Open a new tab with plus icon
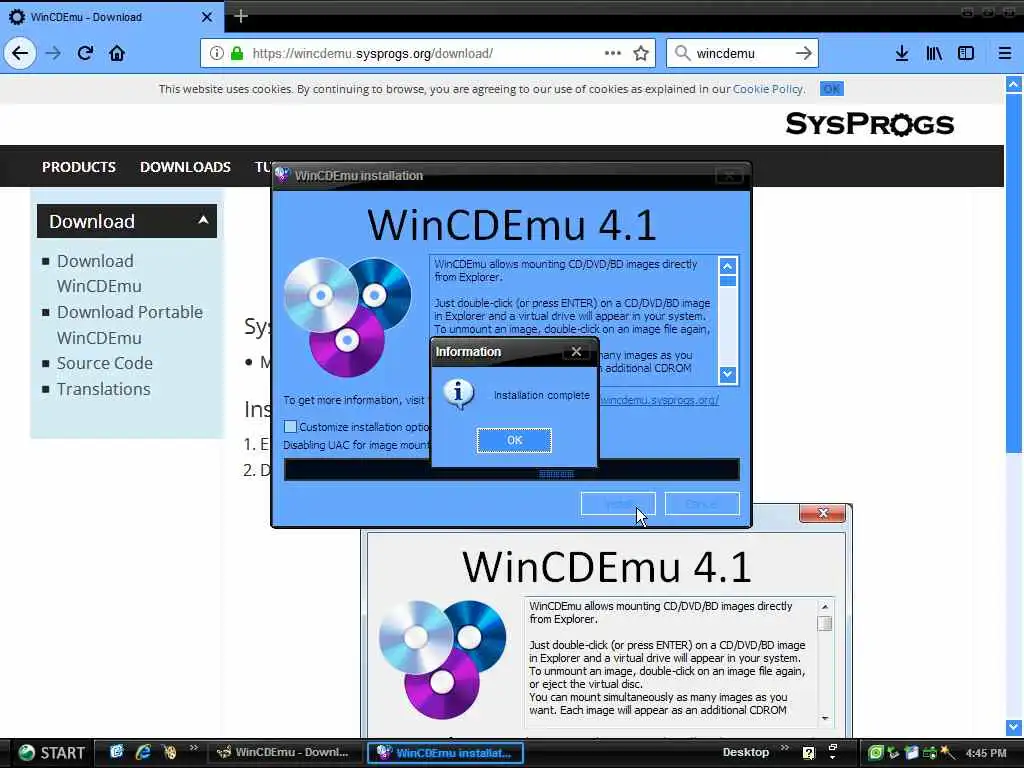1024x768 pixels. pyautogui.click(x=240, y=16)
